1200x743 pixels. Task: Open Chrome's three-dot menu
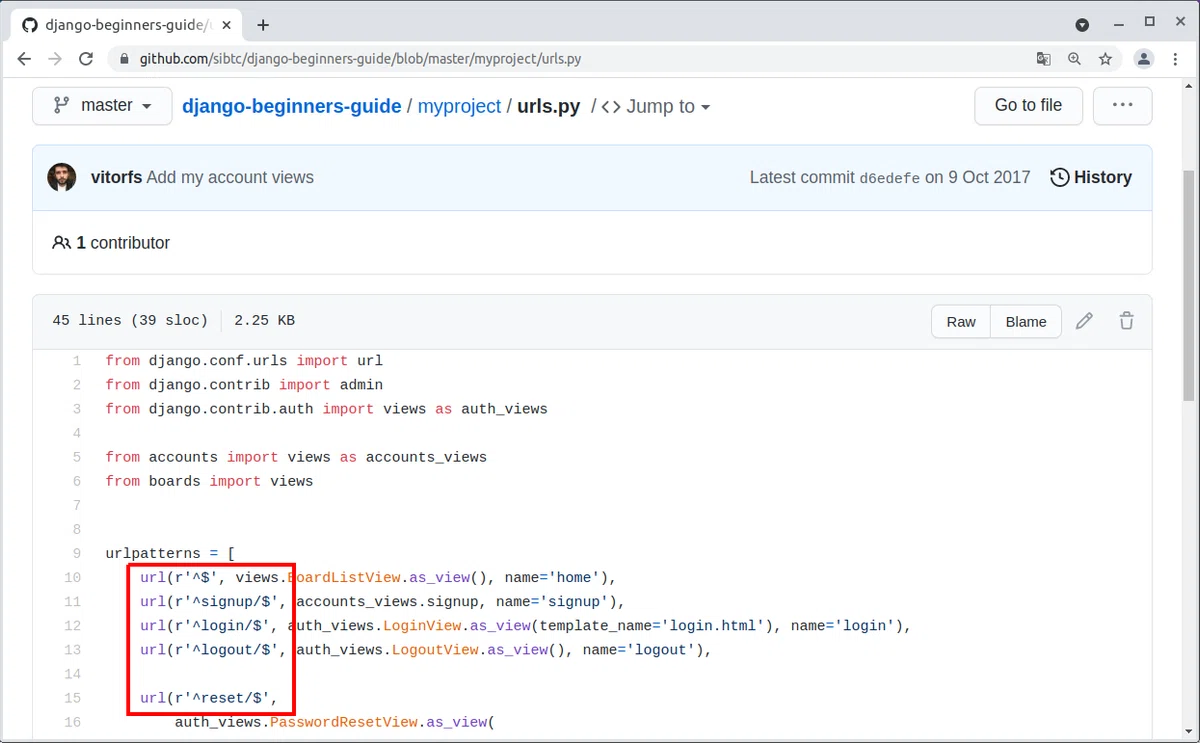1176,59
